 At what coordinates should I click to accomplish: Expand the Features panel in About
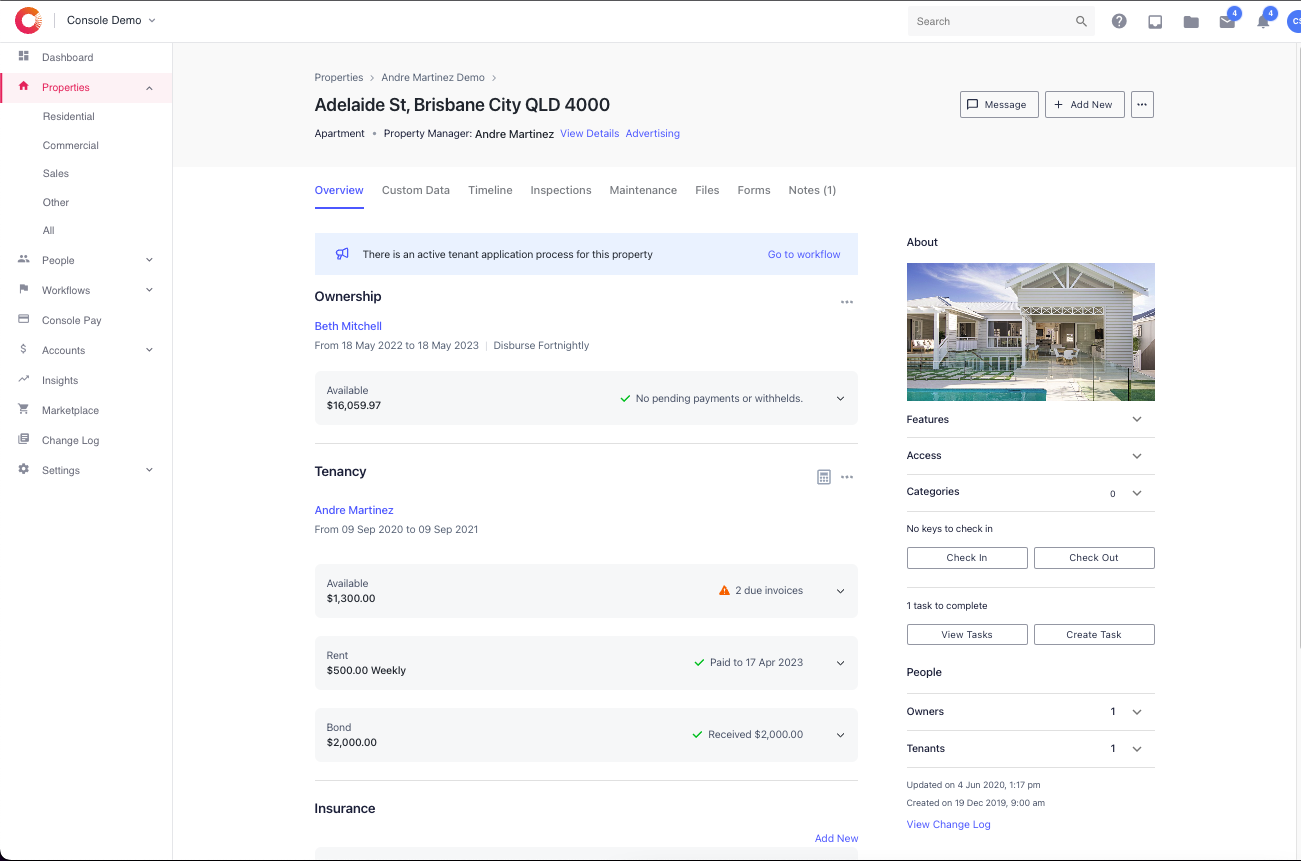(1136, 419)
